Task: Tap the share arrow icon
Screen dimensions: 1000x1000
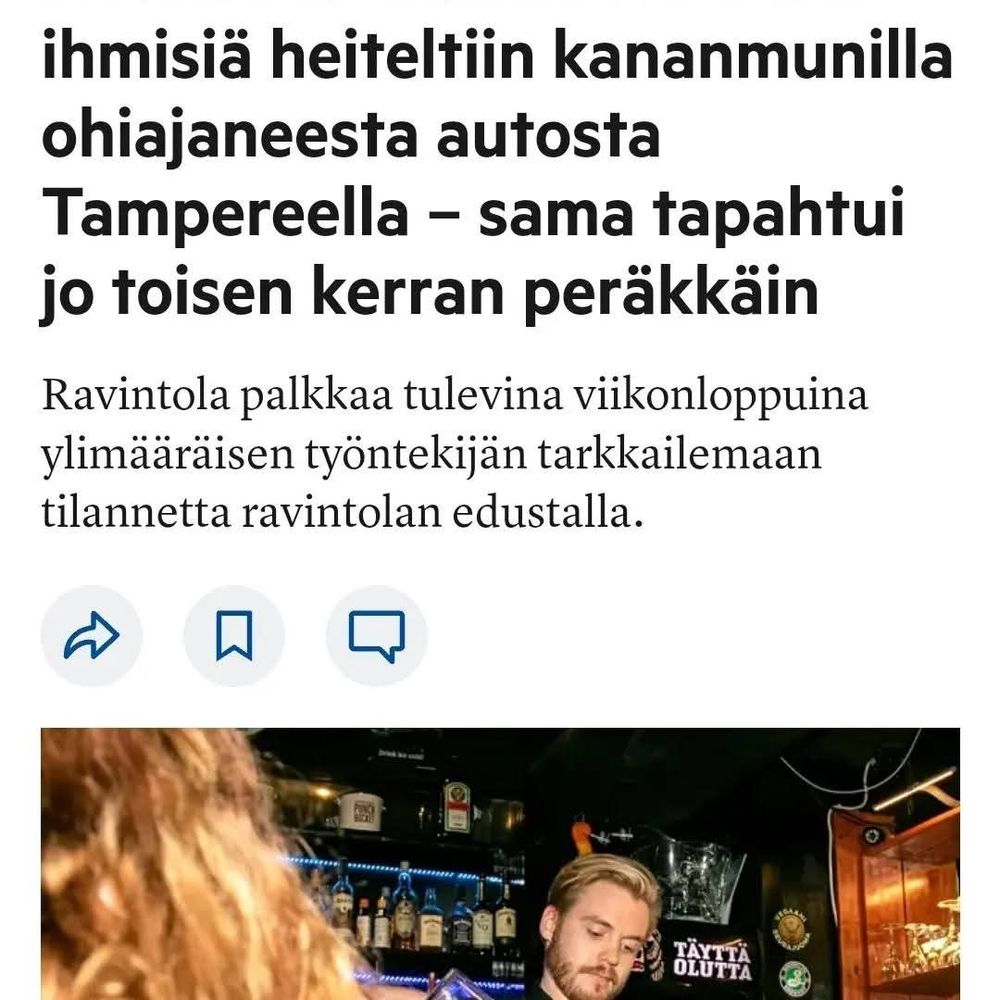Action: [92, 636]
